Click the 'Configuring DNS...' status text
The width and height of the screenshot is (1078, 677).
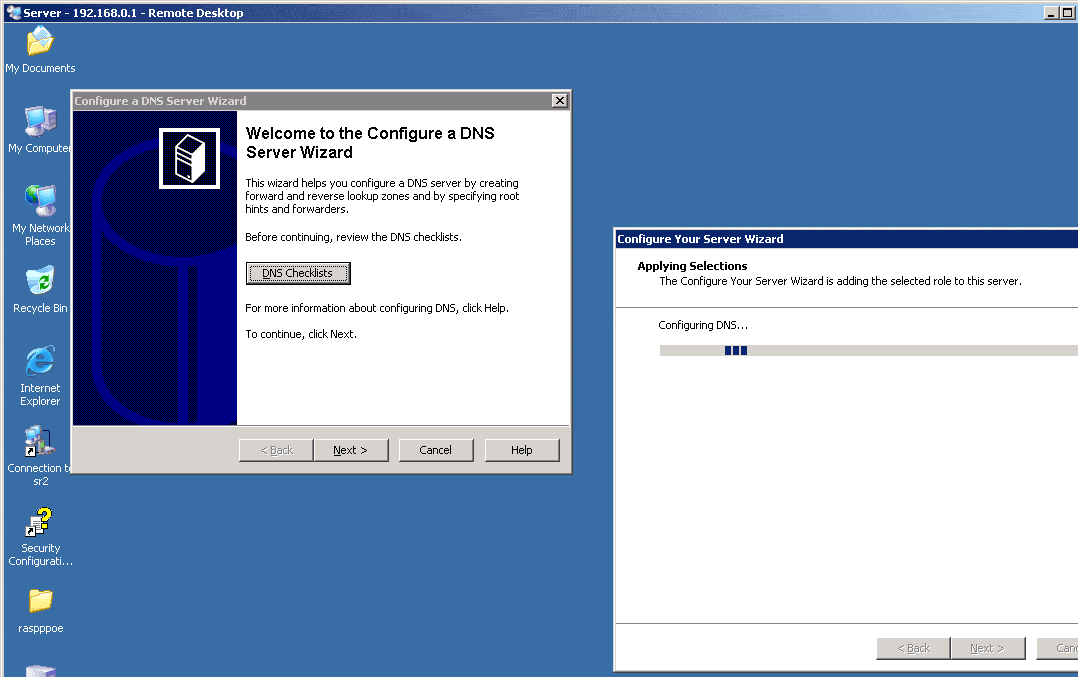click(x=703, y=325)
